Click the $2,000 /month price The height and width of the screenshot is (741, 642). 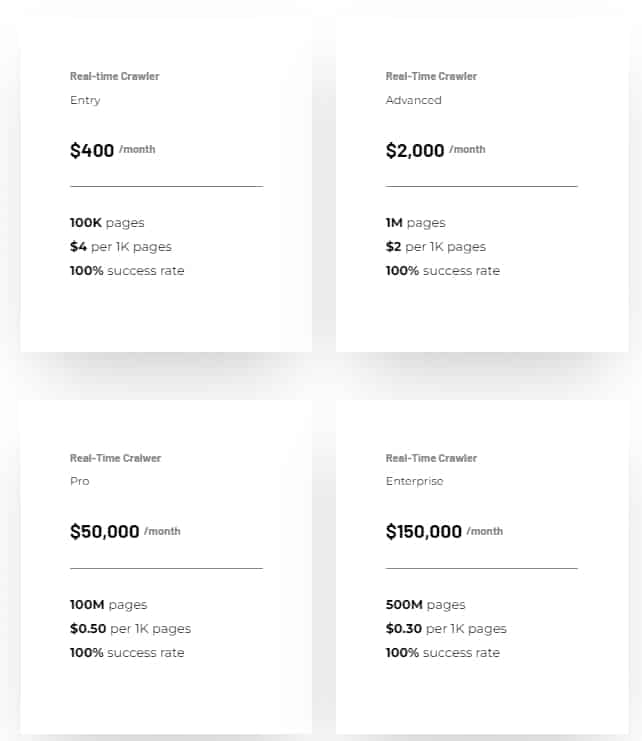point(435,150)
